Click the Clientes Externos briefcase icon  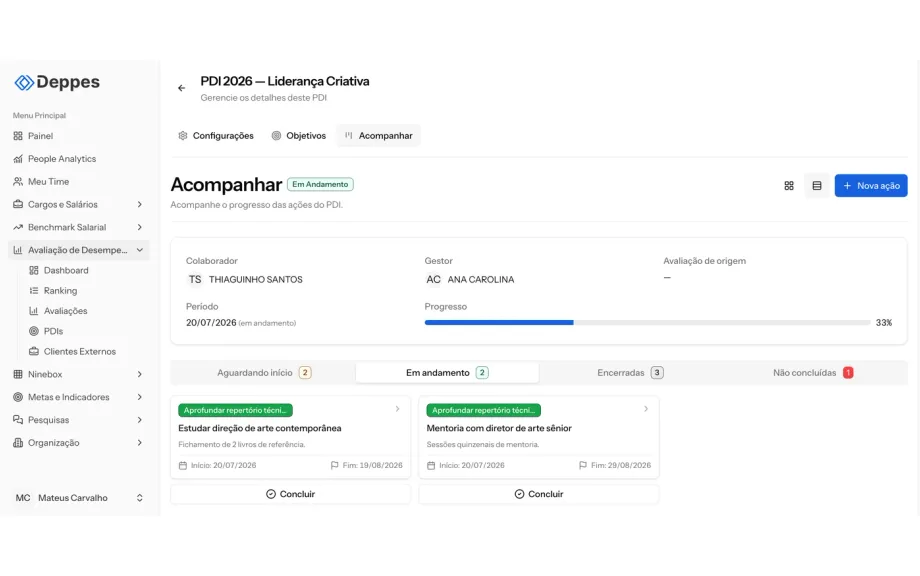34,352
